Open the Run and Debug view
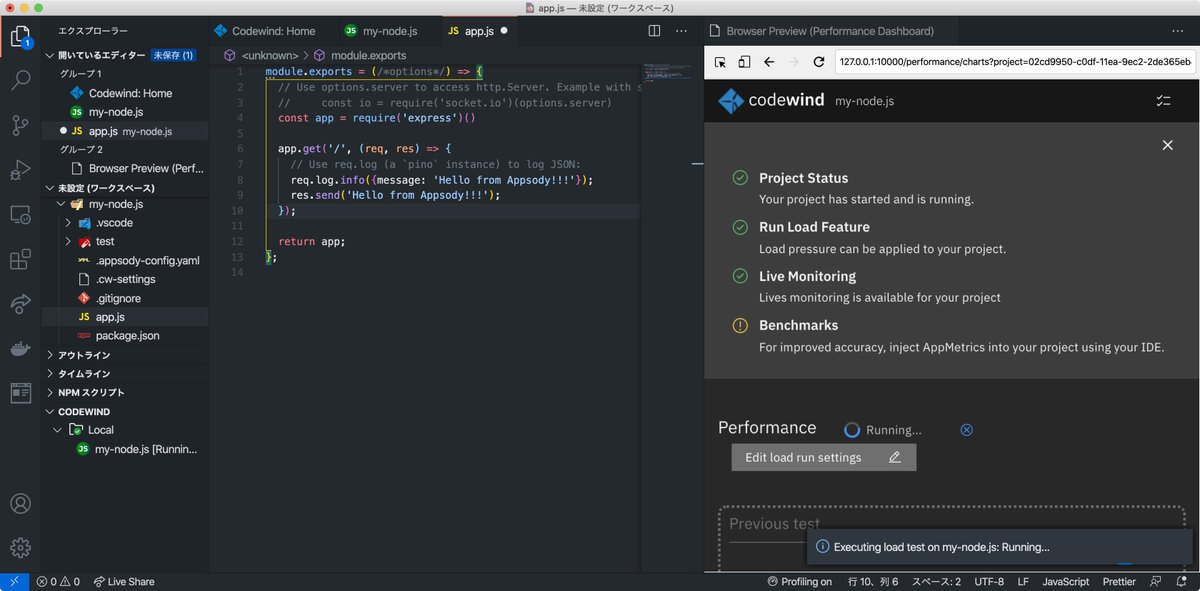 pos(20,170)
